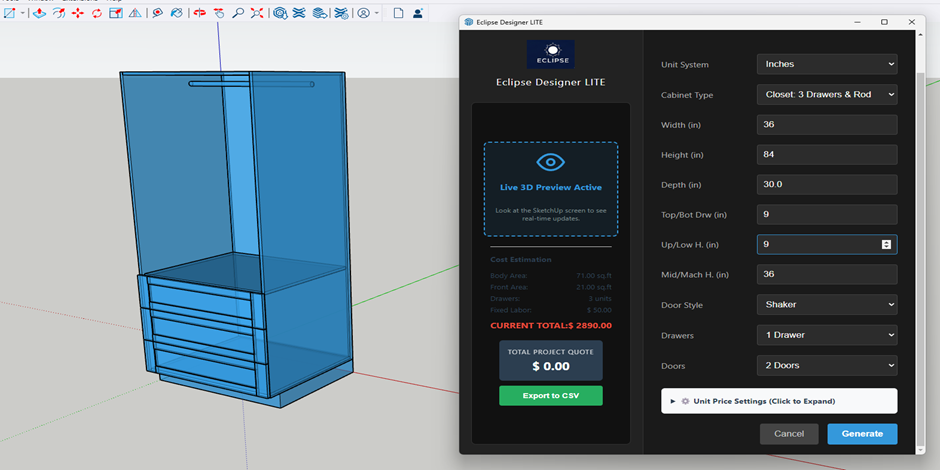
Task: Select the Push/Pull tool
Action: click(x=40, y=13)
